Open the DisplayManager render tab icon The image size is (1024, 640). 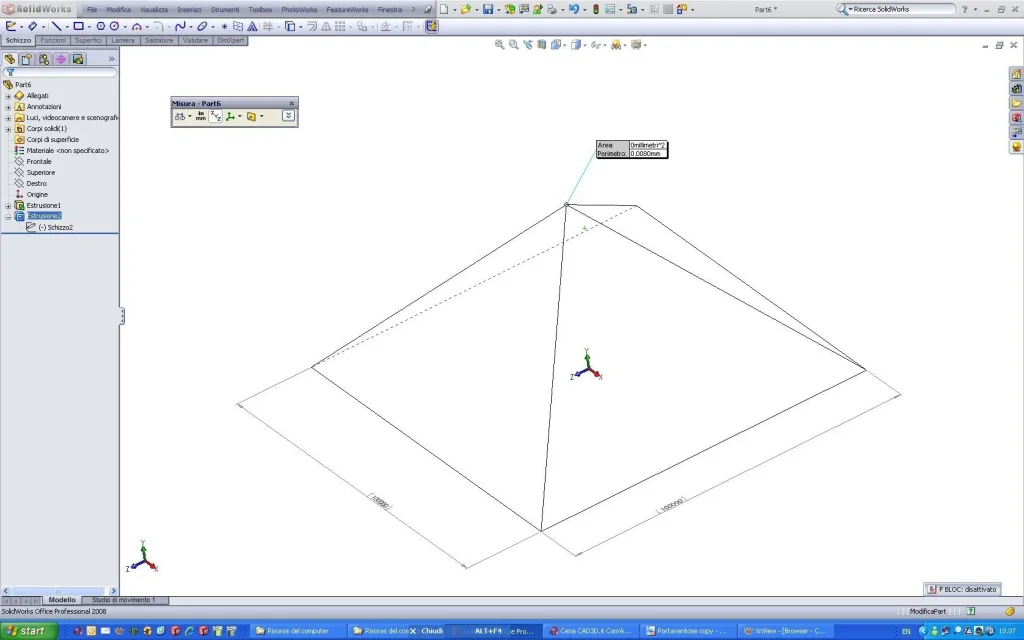[78, 59]
